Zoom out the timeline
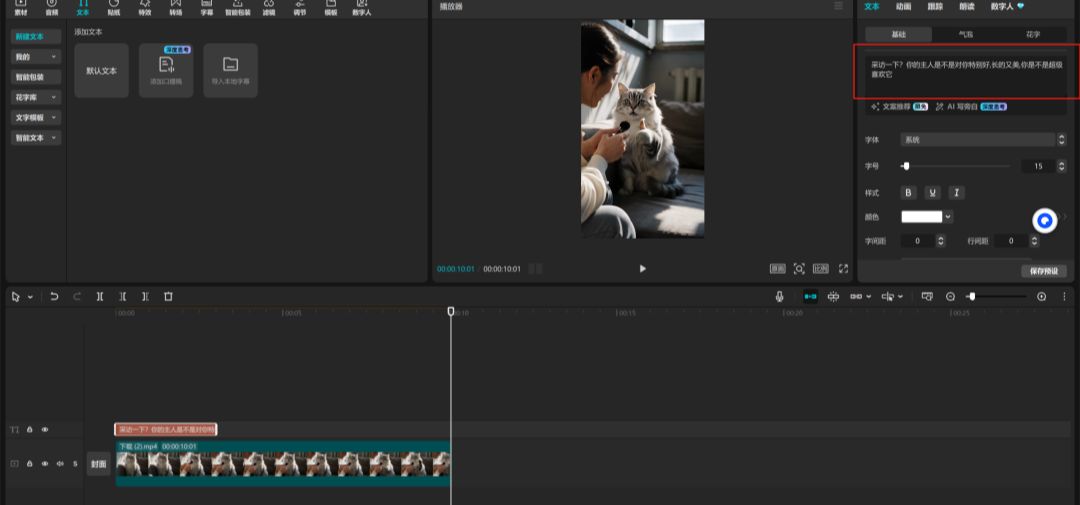This screenshot has width=1080, height=505. point(951,296)
